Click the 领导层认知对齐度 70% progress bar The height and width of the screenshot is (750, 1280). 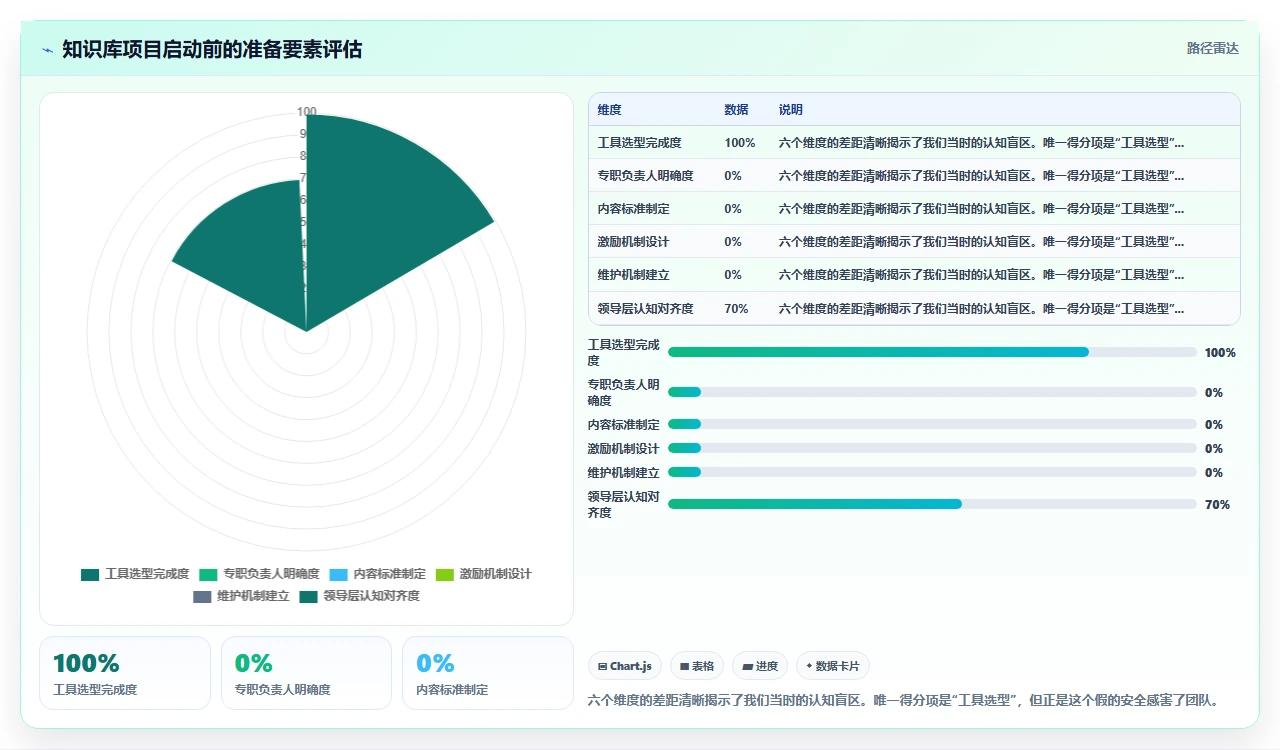click(932, 504)
